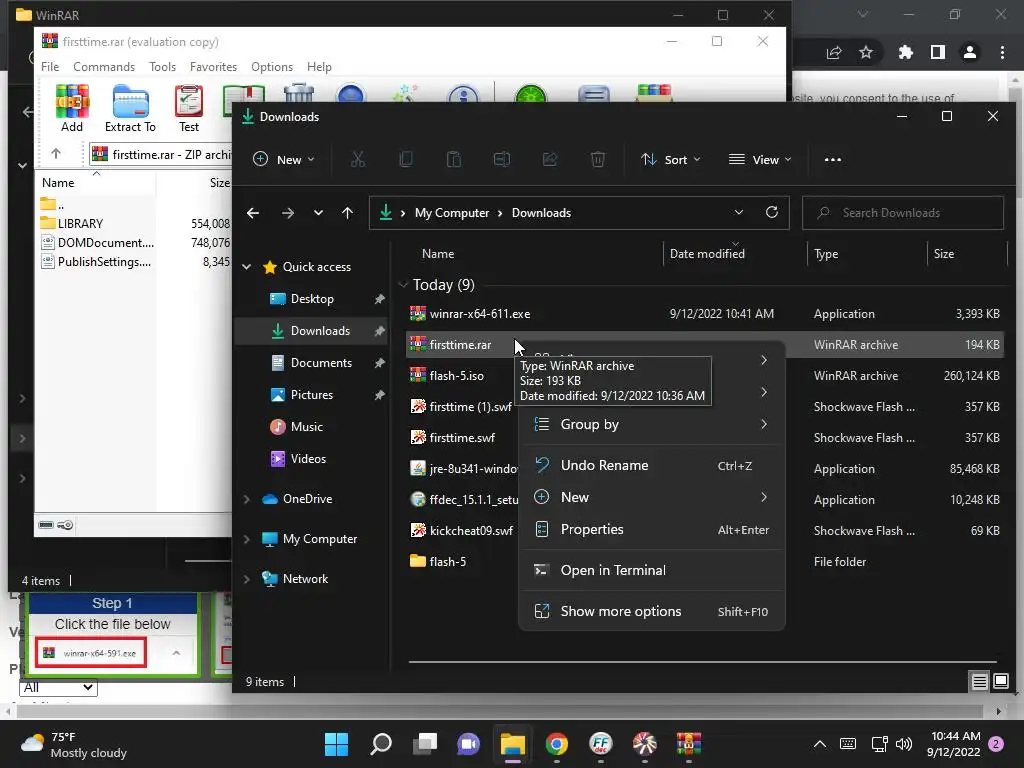Click the Chrome icon in the taskbar

pyautogui.click(x=556, y=744)
